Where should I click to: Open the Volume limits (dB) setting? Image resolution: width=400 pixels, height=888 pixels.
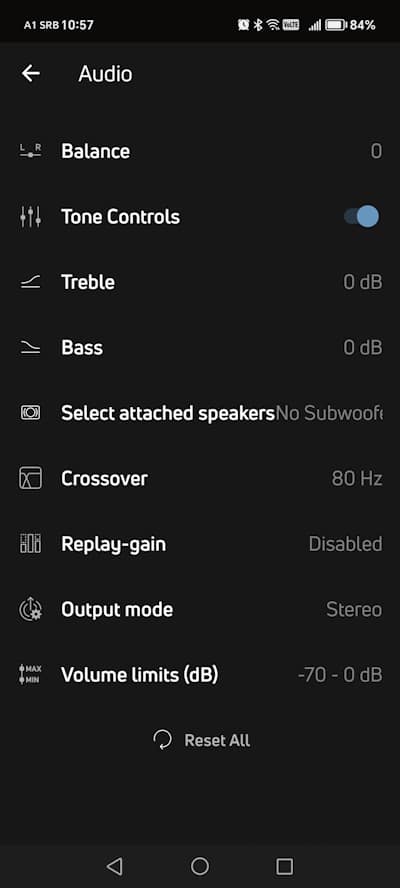point(200,674)
